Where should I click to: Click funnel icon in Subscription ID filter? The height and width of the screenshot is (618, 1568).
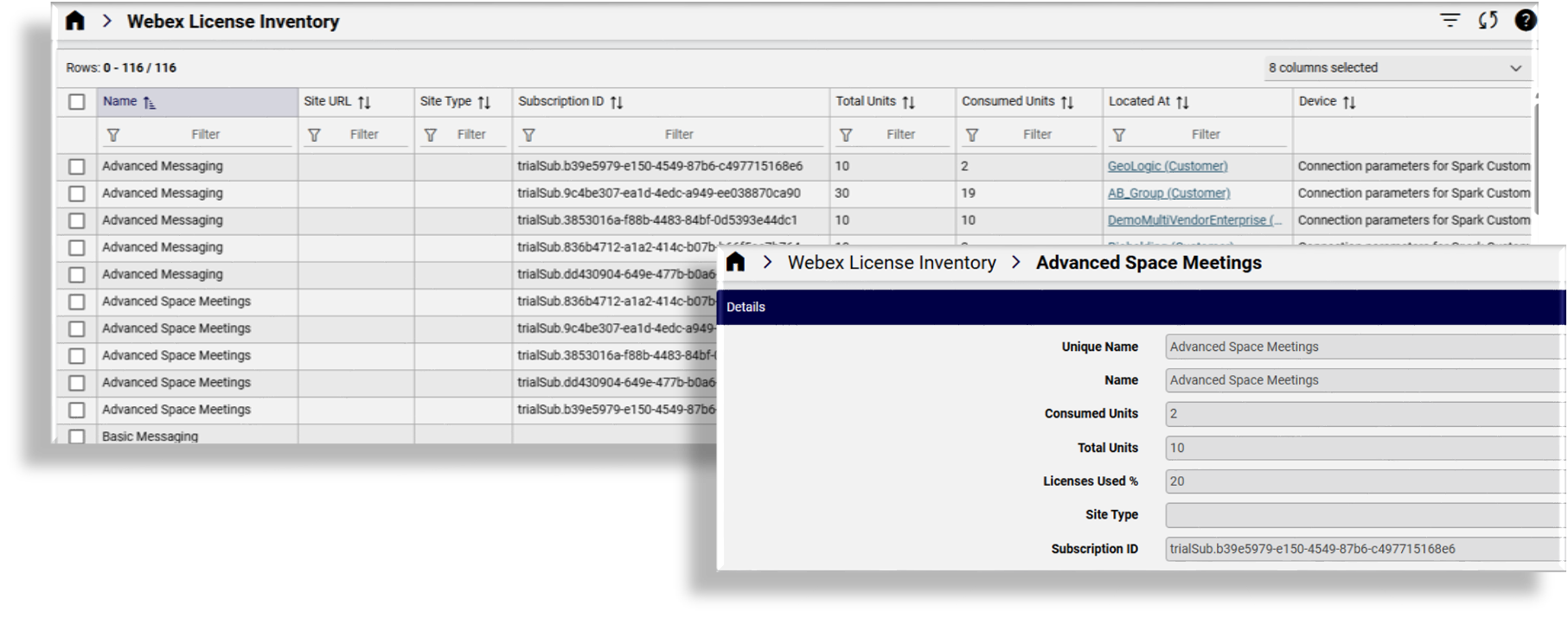click(x=528, y=135)
